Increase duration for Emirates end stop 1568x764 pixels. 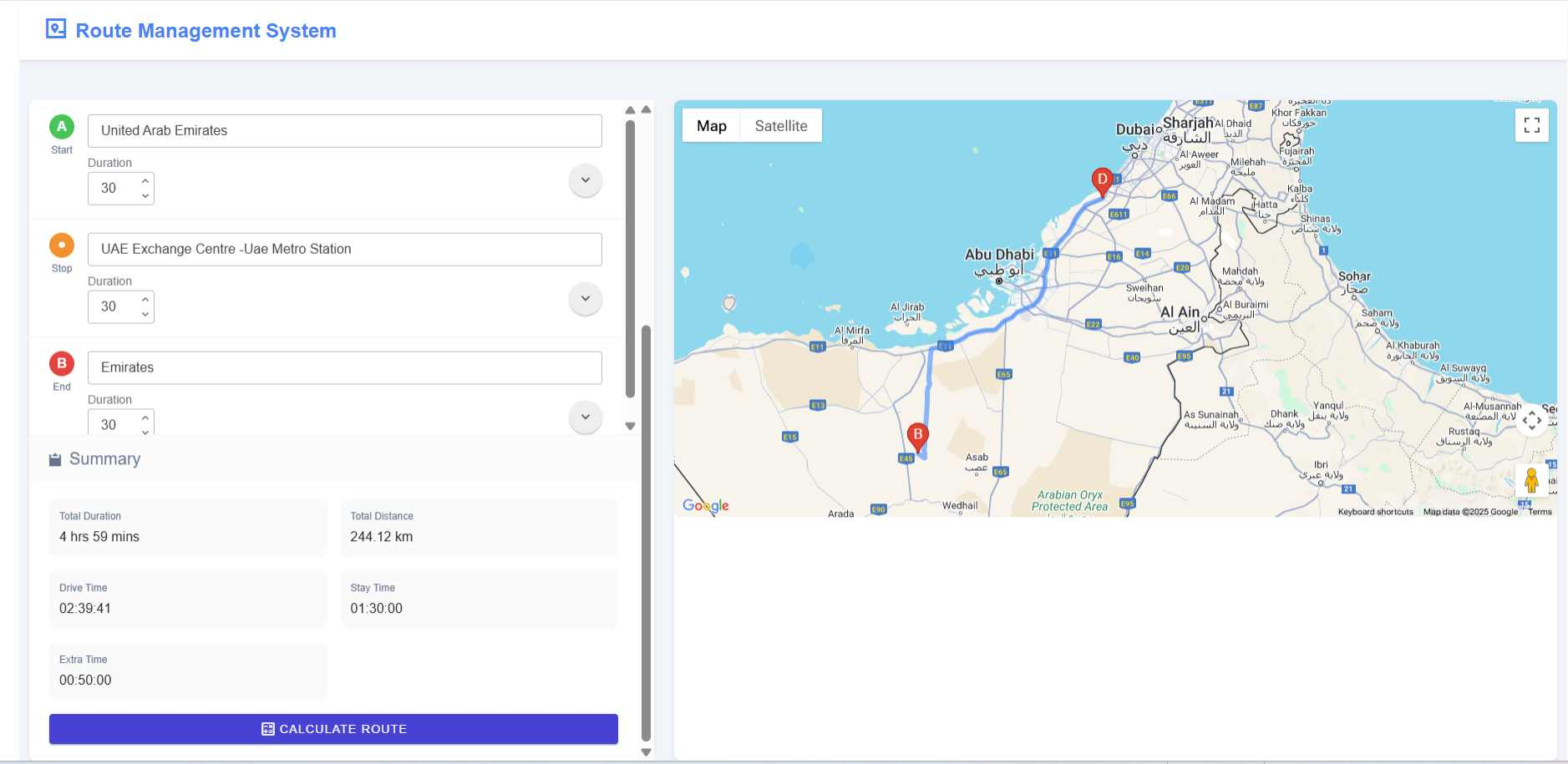tap(145, 417)
